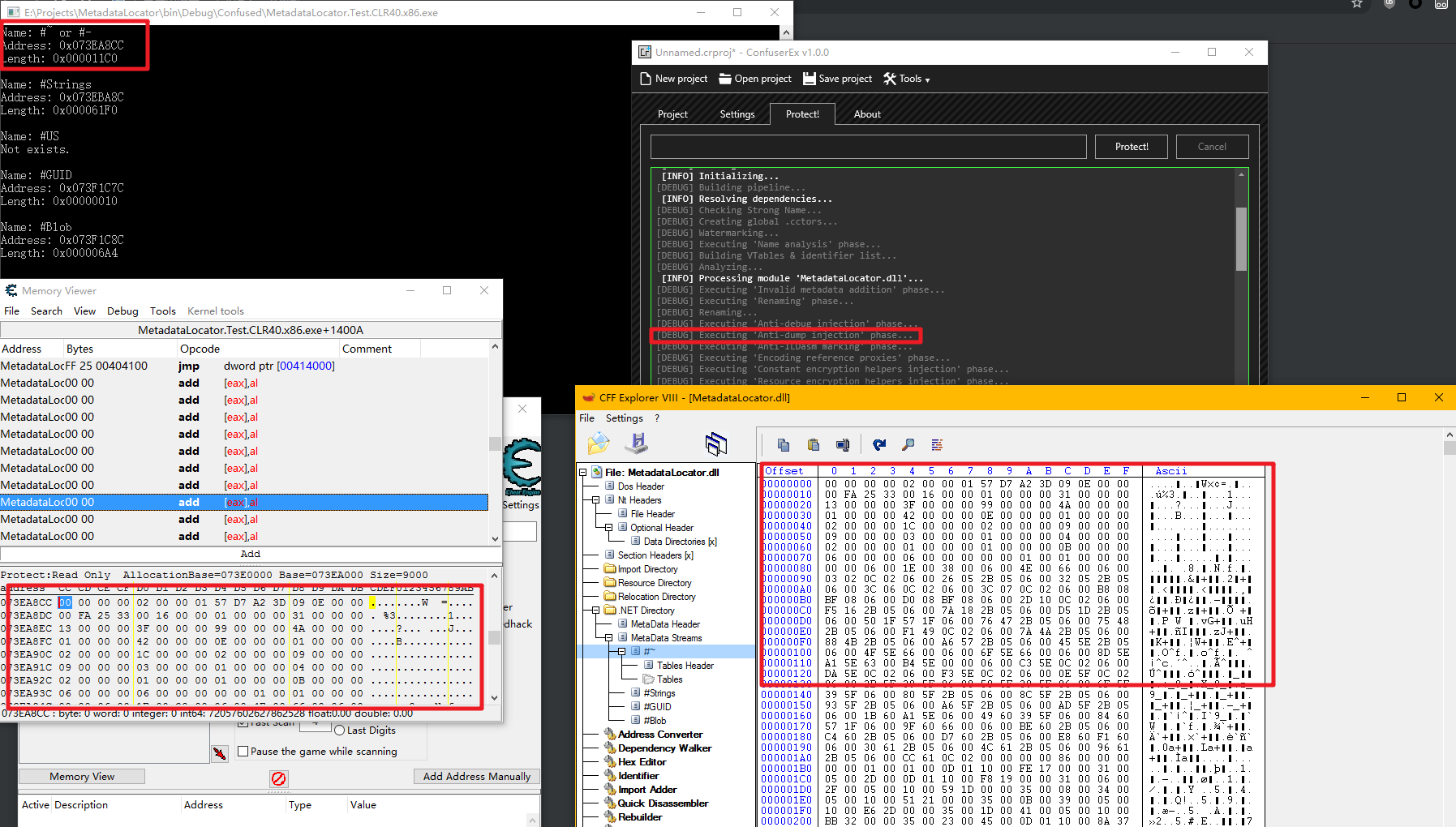Click the Dependency Walker tool icon
This screenshot has width=1456, height=827.
pos(609,748)
